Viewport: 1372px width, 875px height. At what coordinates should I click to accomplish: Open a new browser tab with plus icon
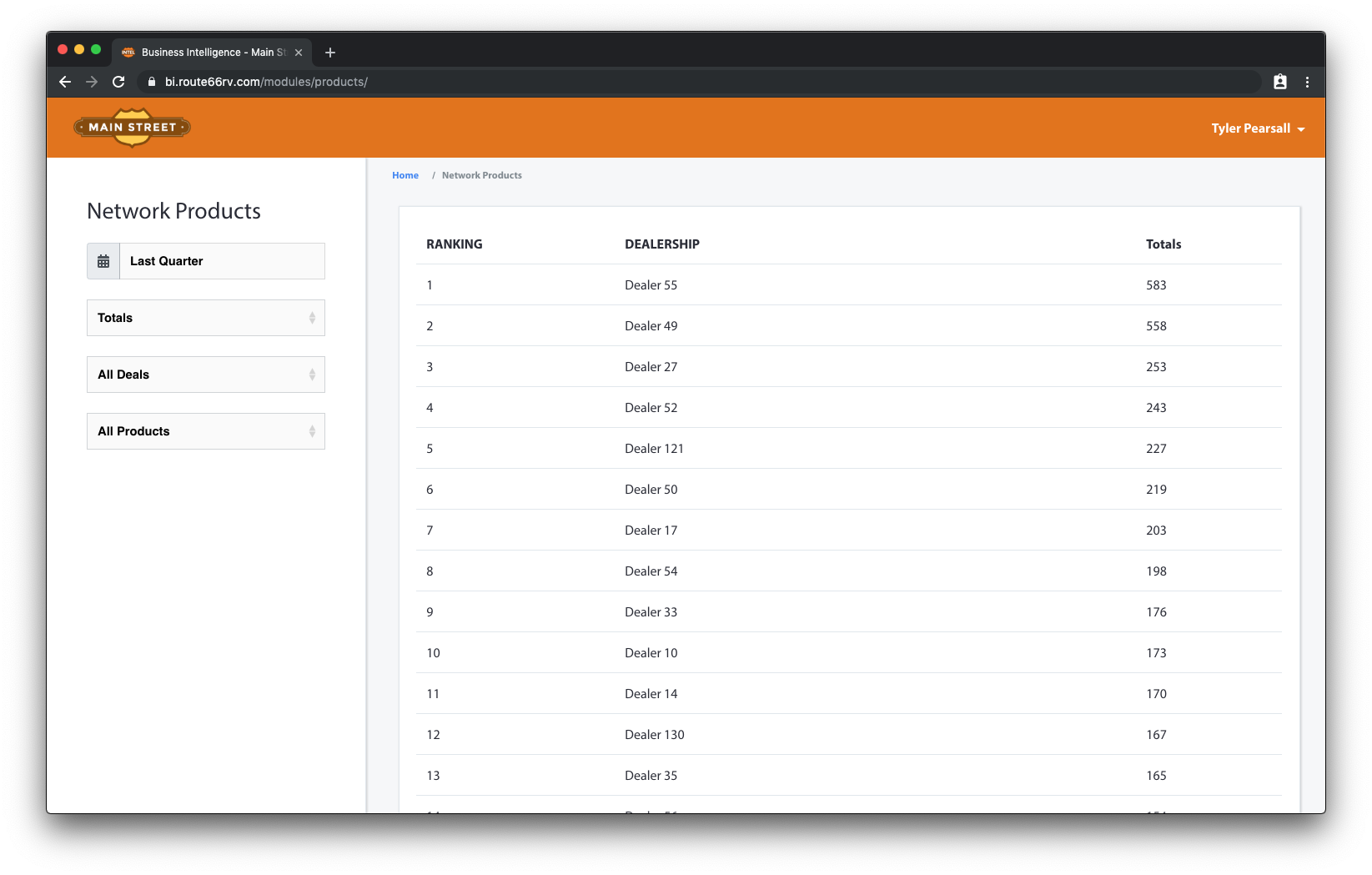330,53
